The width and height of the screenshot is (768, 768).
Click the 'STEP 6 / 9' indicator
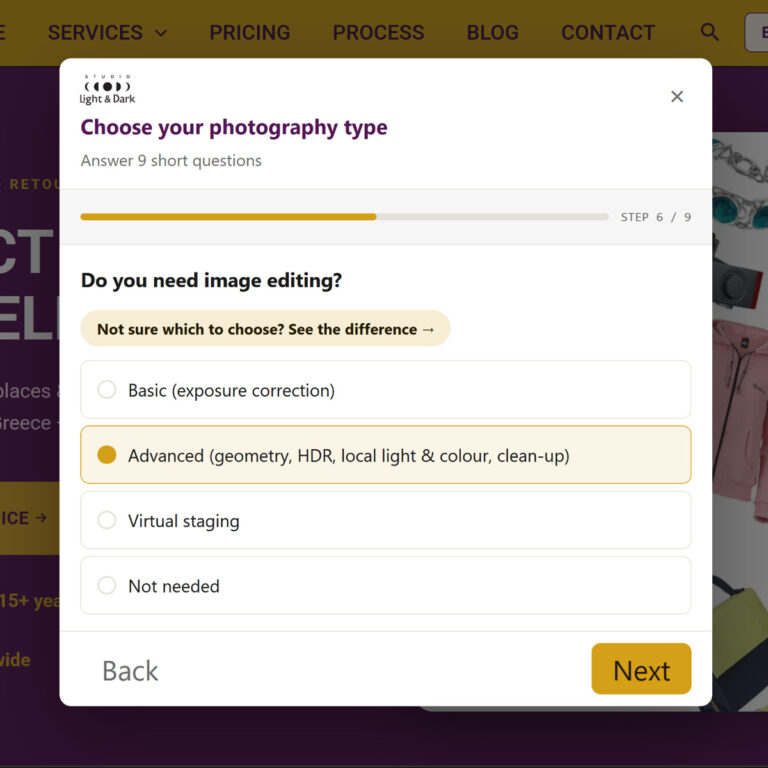pos(656,217)
